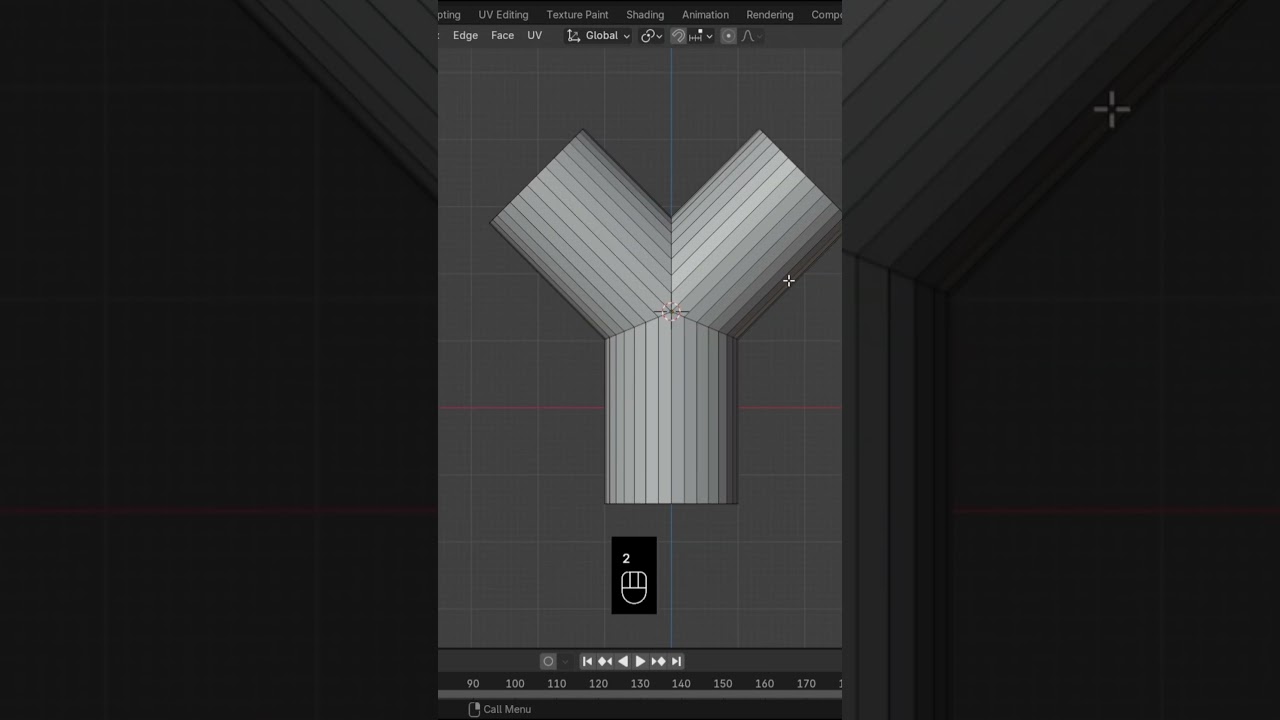
Task: Open the proportional falloff curve dropdown
Action: 751,36
